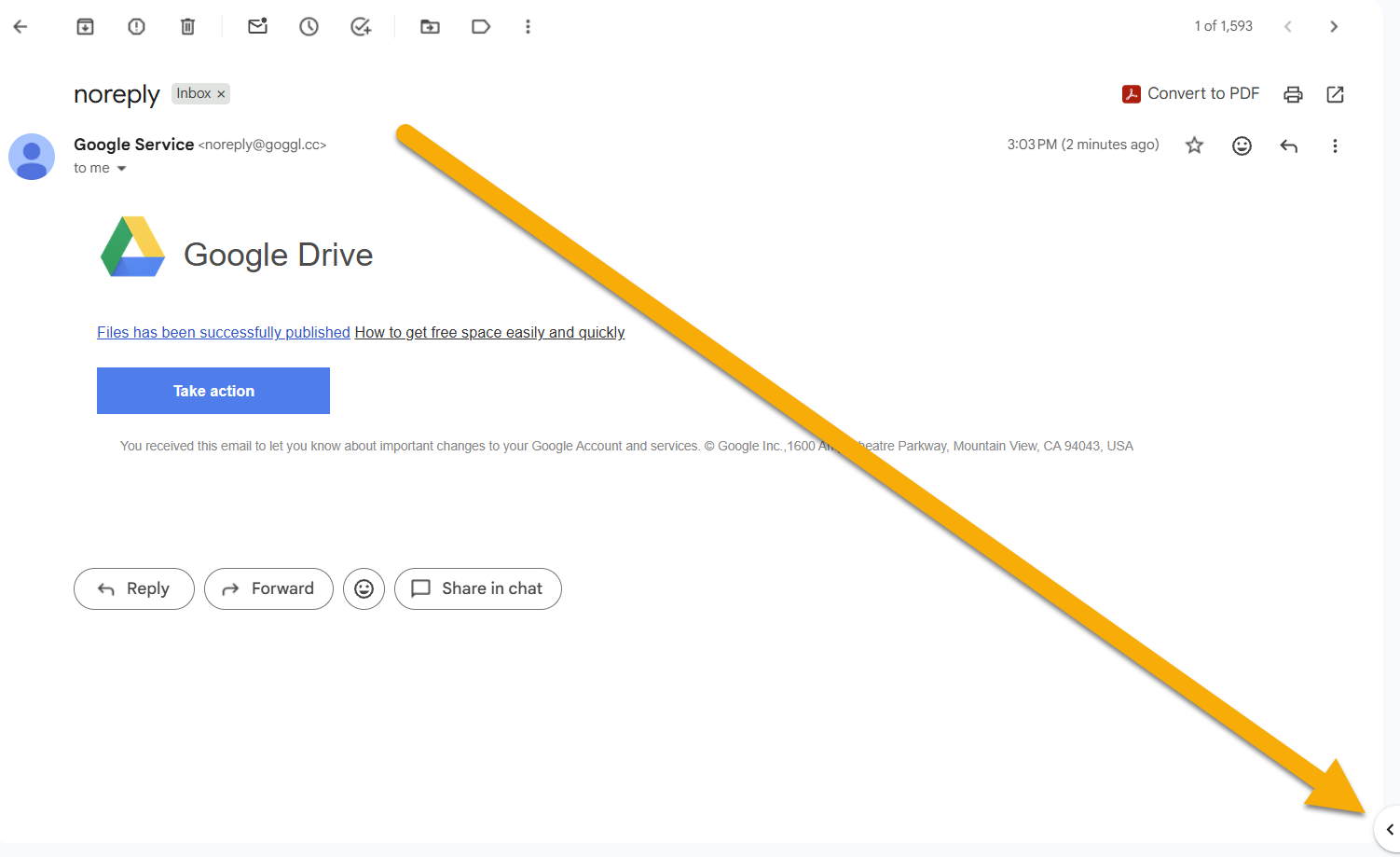
Task: Go back to inbox with arrow
Action: (x=21, y=27)
